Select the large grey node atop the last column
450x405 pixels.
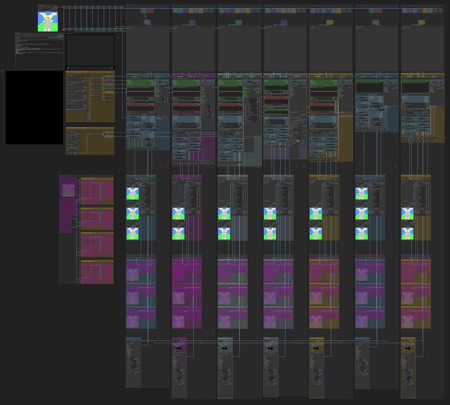click(423, 49)
